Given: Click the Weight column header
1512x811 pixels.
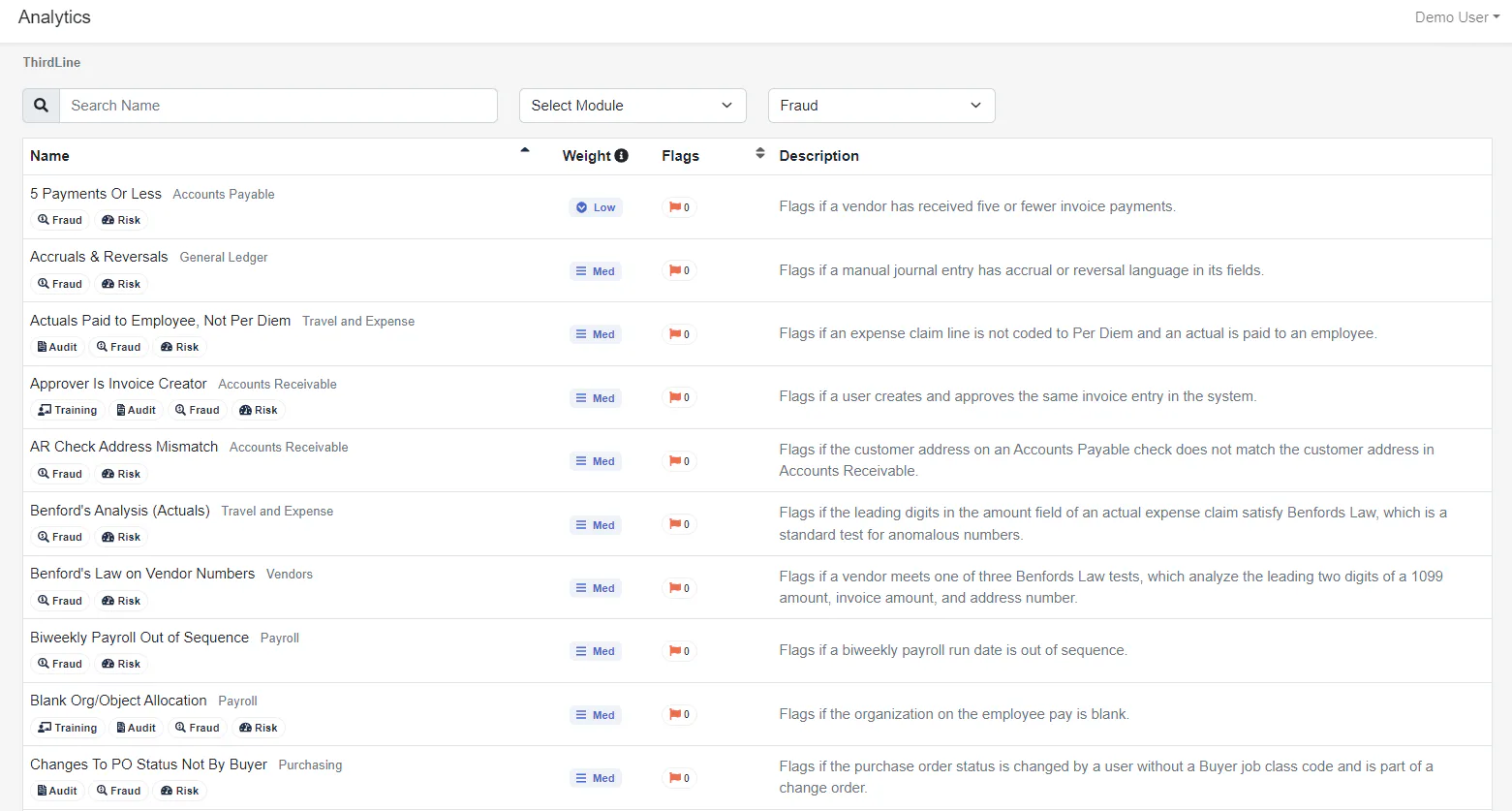Looking at the screenshot, I should pos(587,156).
